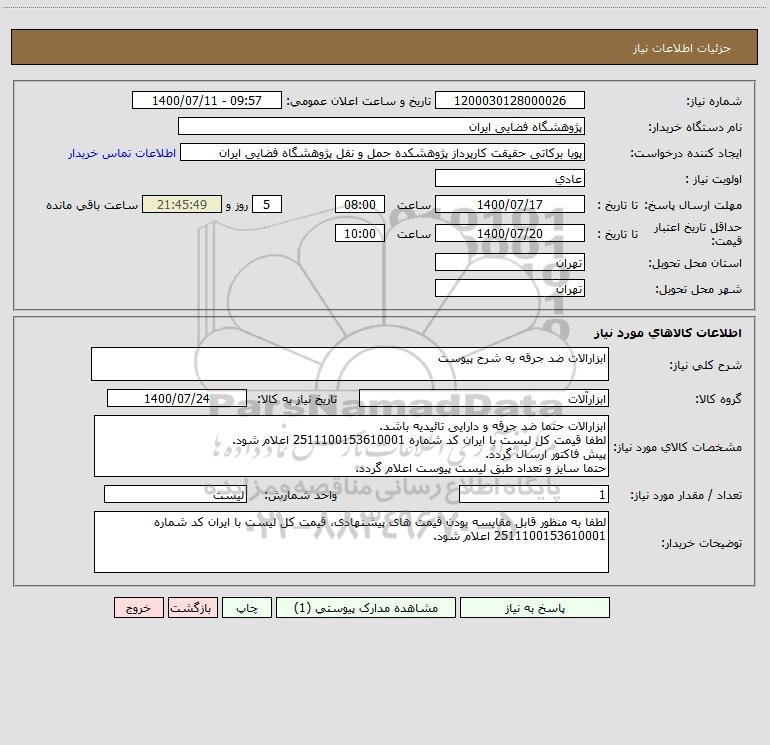Click the delivery province field تهران

pos(510,262)
